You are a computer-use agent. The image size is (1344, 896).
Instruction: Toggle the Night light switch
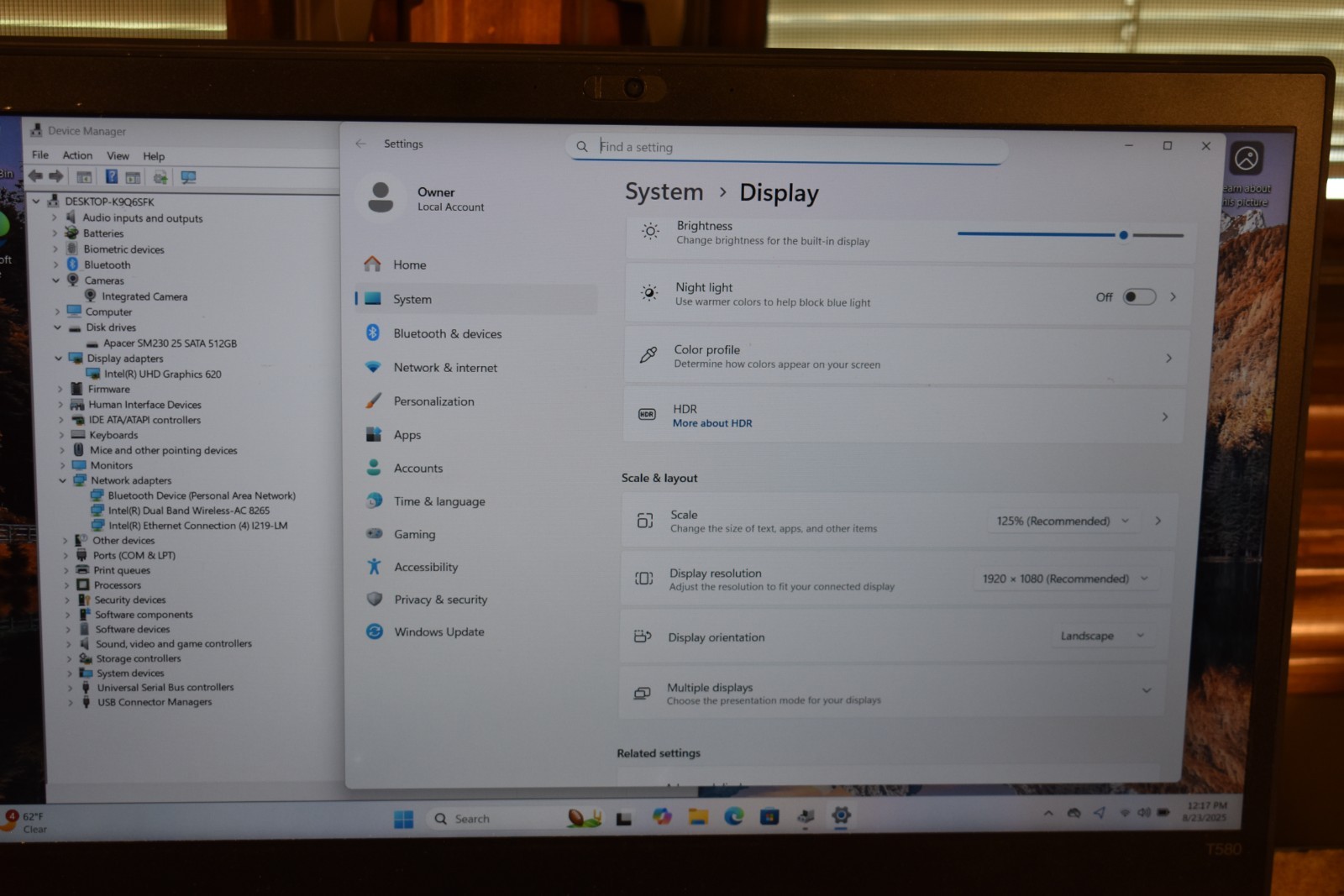click(x=1139, y=296)
